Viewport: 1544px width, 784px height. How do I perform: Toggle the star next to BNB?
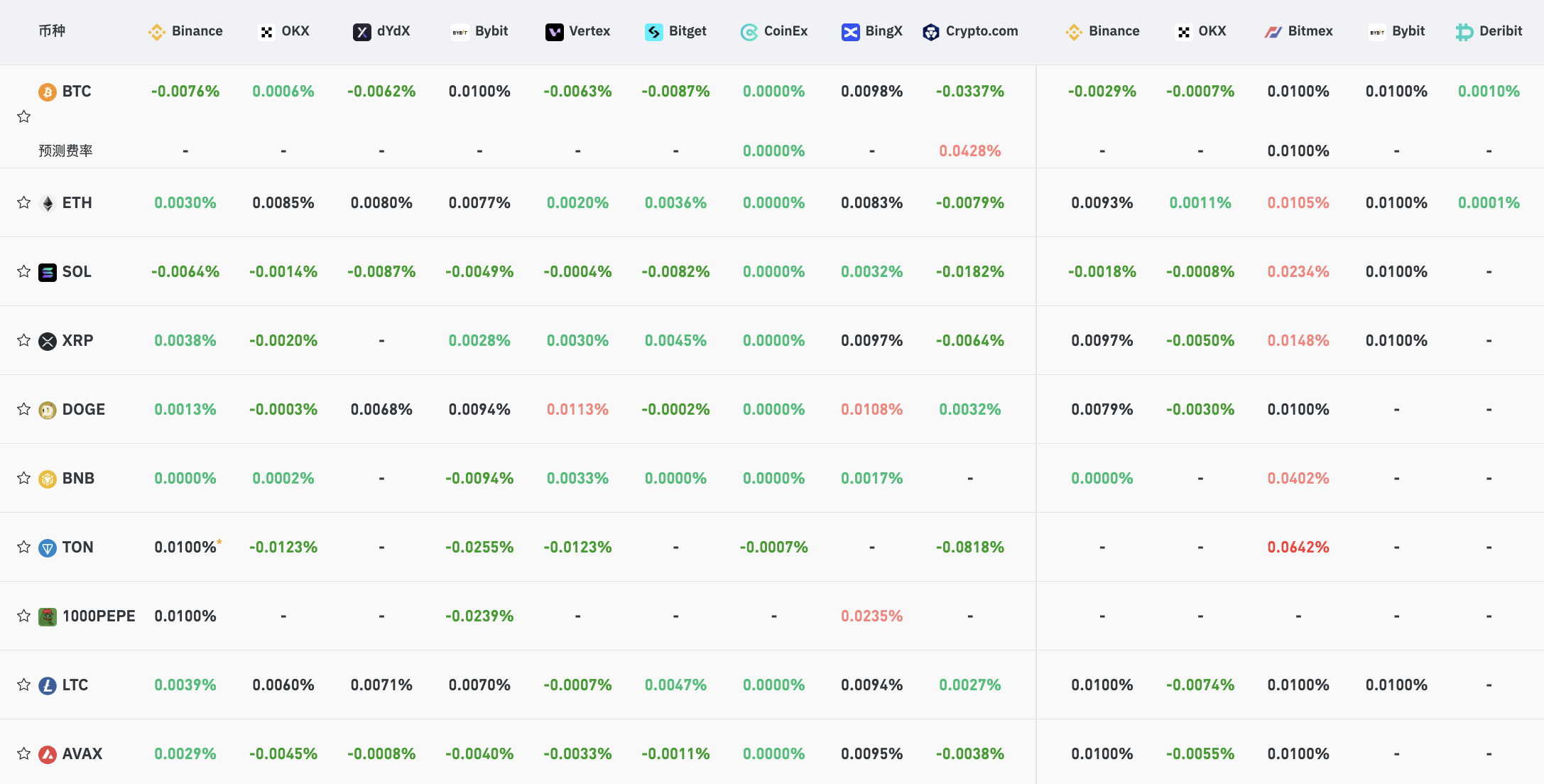[x=24, y=479]
